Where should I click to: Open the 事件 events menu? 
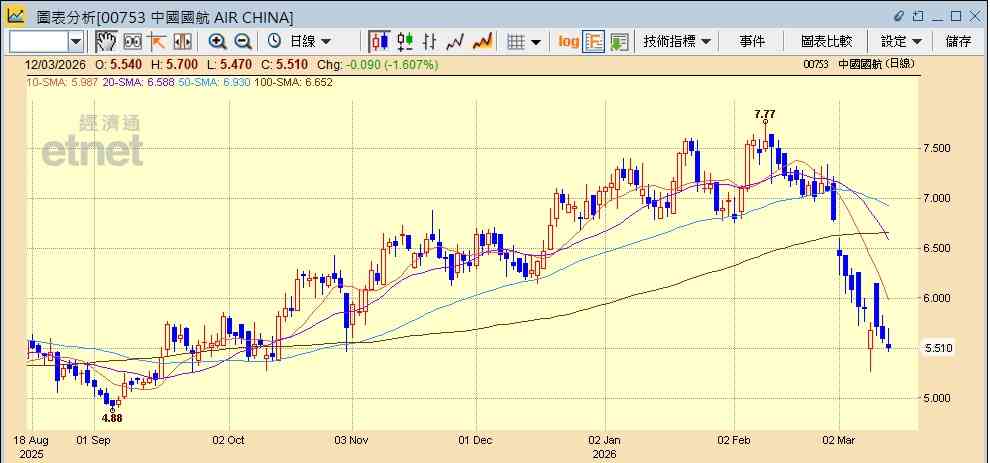[x=752, y=42]
